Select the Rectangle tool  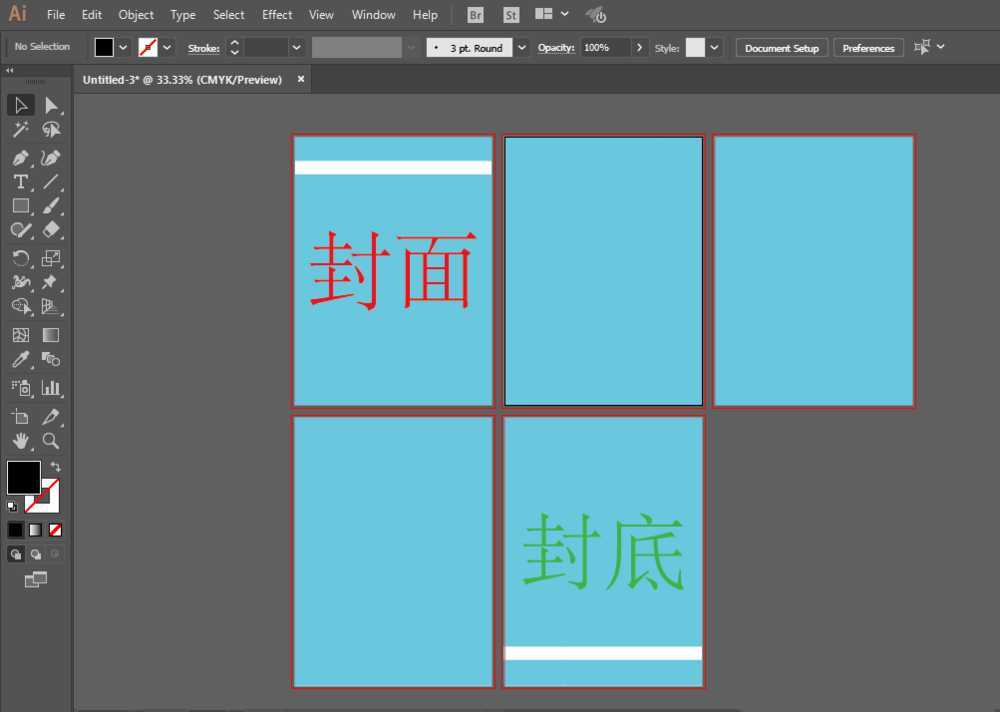21,206
